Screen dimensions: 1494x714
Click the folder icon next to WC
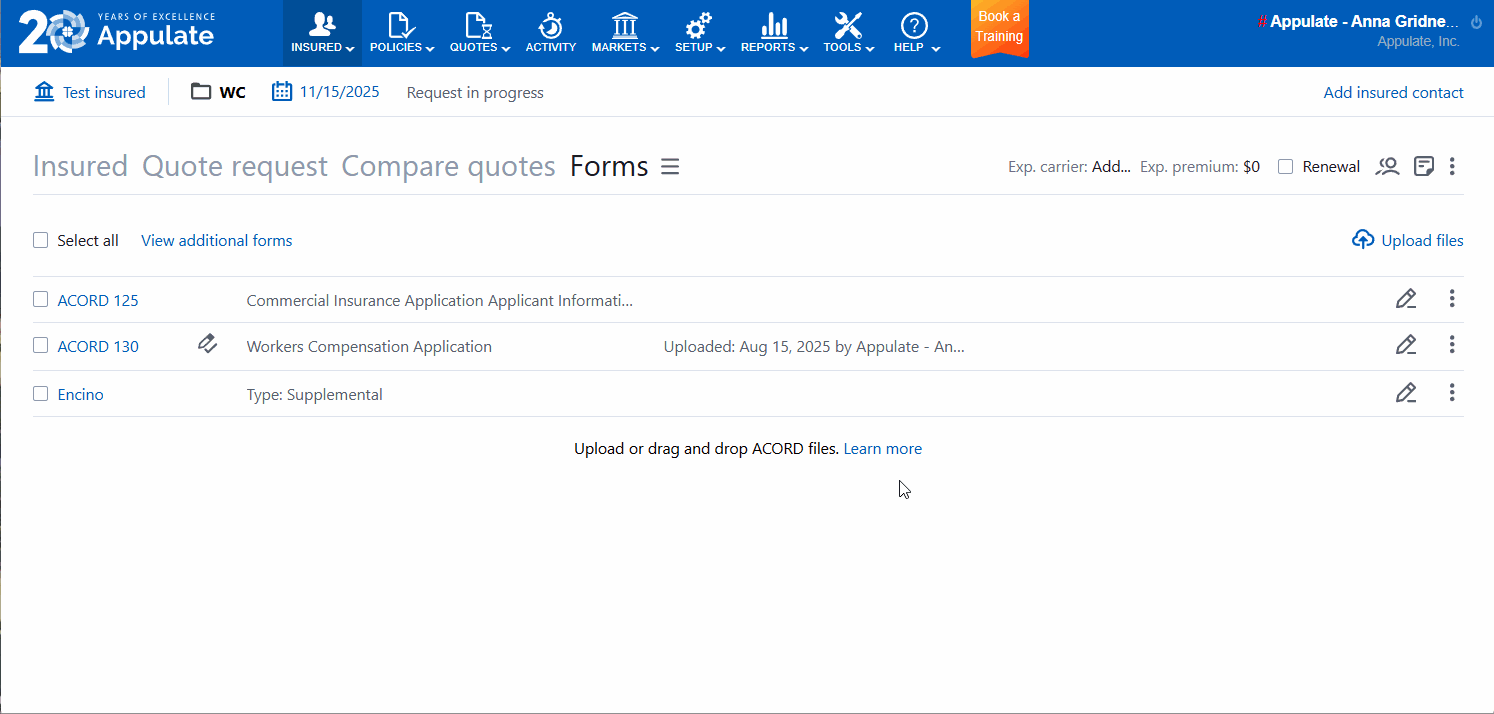(x=201, y=92)
